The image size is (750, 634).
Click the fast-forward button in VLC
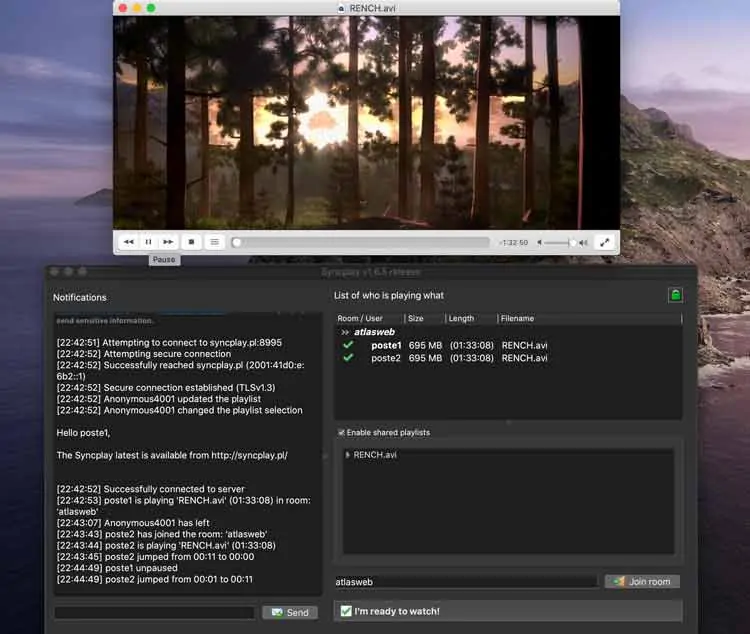tap(168, 242)
